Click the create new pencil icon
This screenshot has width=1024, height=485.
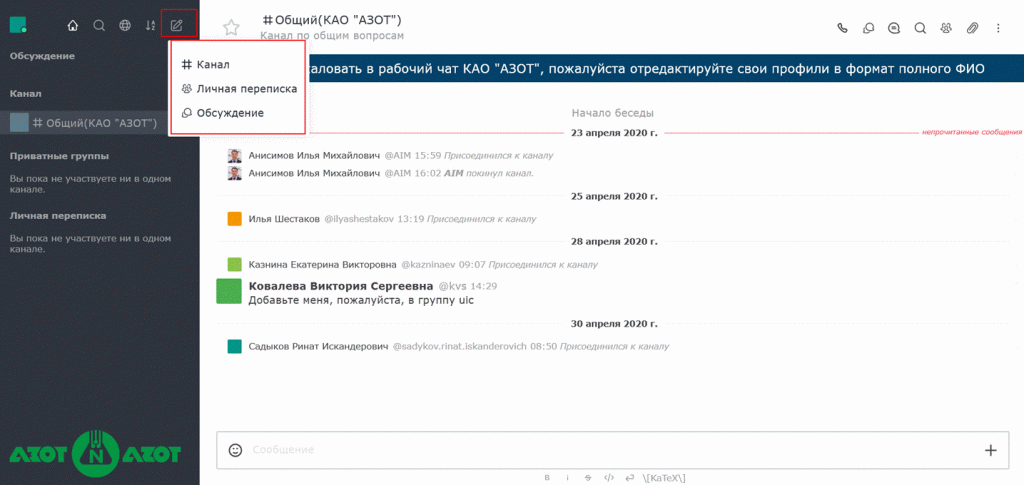pyautogui.click(x=176, y=26)
